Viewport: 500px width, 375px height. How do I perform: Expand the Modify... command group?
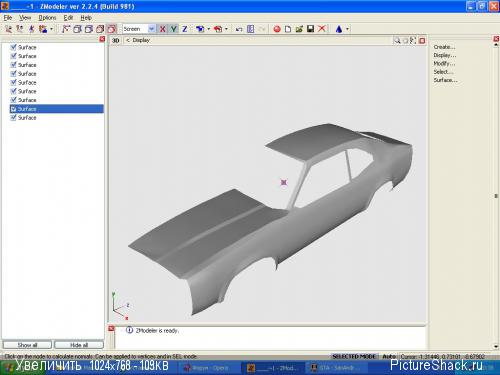tap(444, 63)
